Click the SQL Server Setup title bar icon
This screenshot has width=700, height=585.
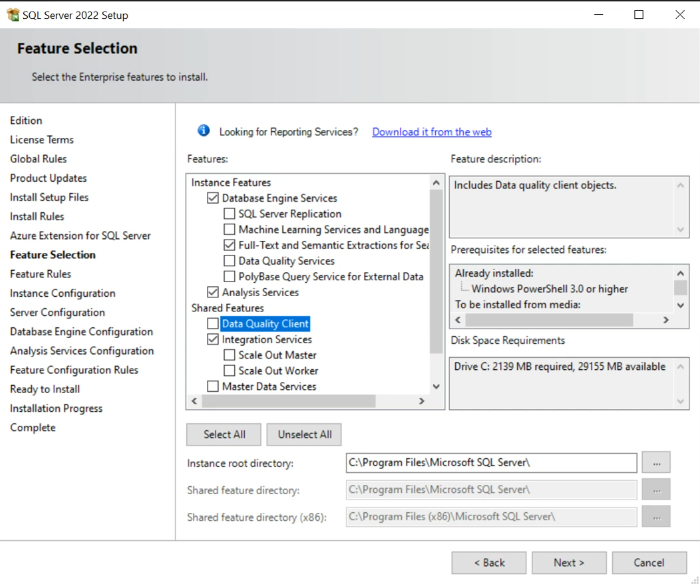tap(13, 15)
